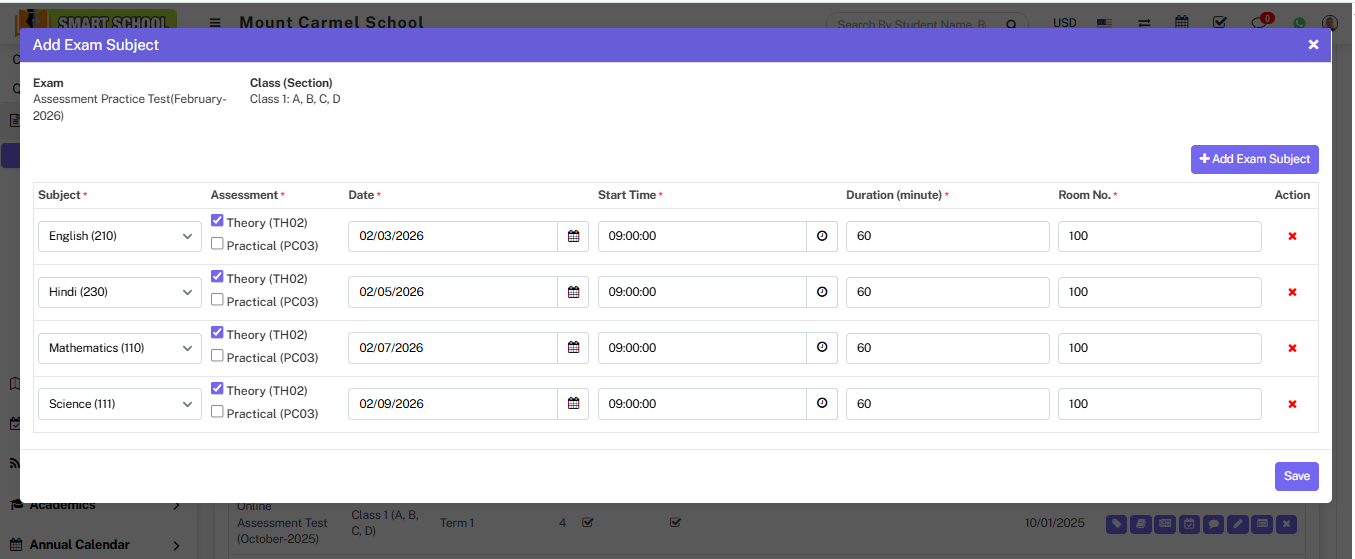Screen dimensions: 1355x559
Task: Expand the Mathematics (110) subject dropdown
Action: pyautogui.click(x=120, y=348)
